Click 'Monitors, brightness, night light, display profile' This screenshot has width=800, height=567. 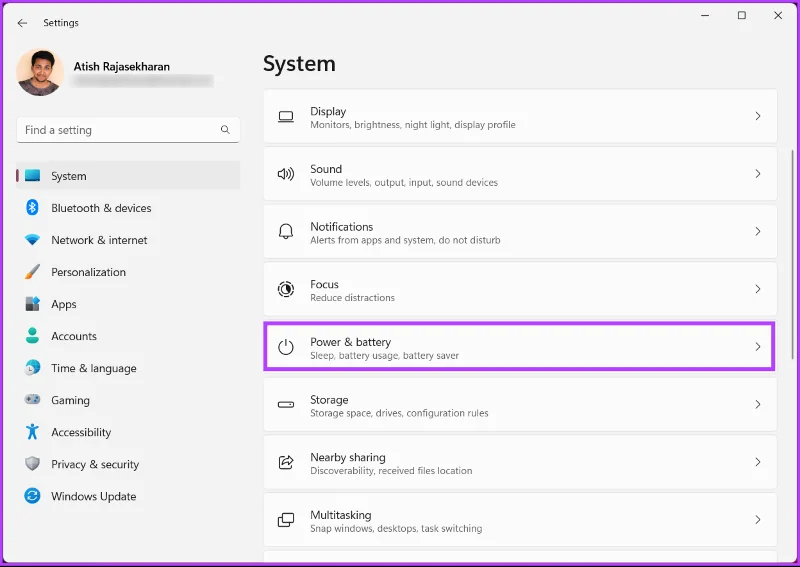413,125
